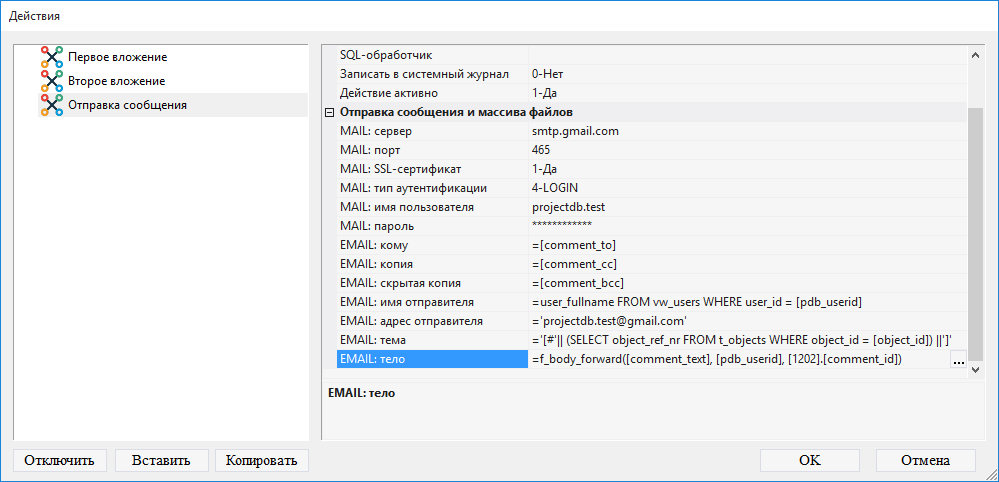The height and width of the screenshot is (482, 999).
Task: Edit the MAIL: сервер field smtp.gmail.com
Action: click(575, 131)
